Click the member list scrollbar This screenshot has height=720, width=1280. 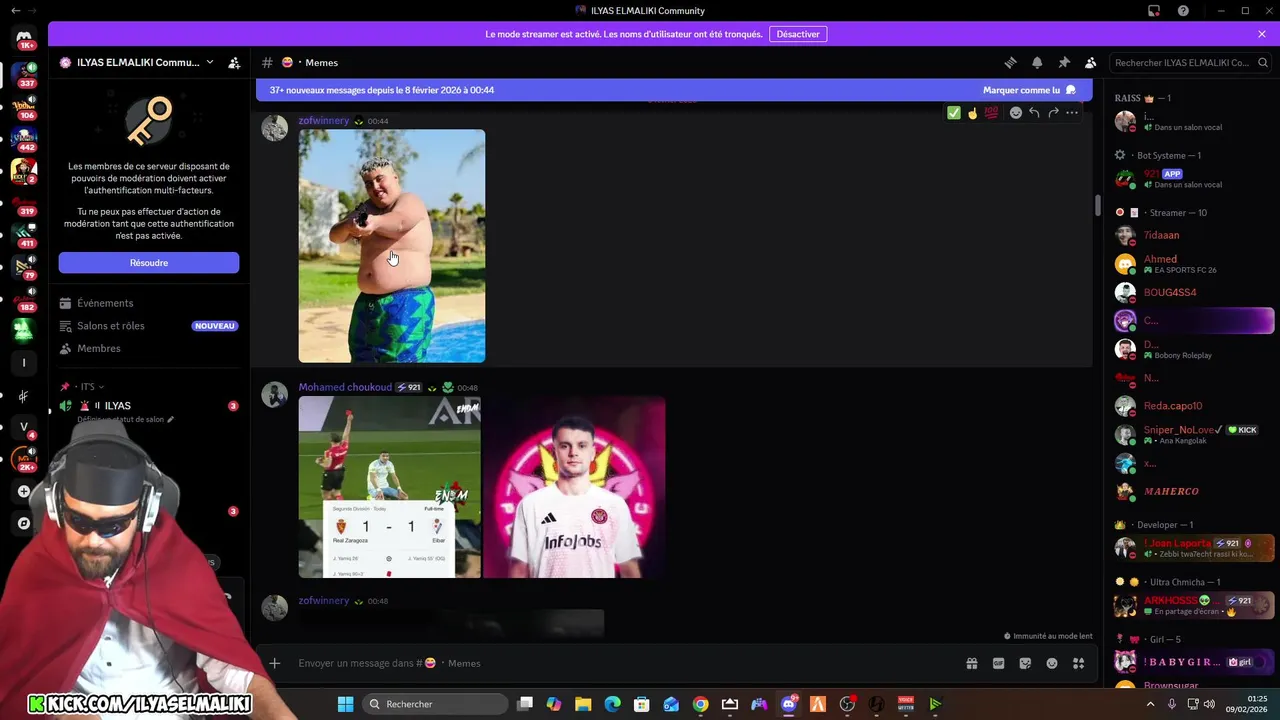(1098, 205)
